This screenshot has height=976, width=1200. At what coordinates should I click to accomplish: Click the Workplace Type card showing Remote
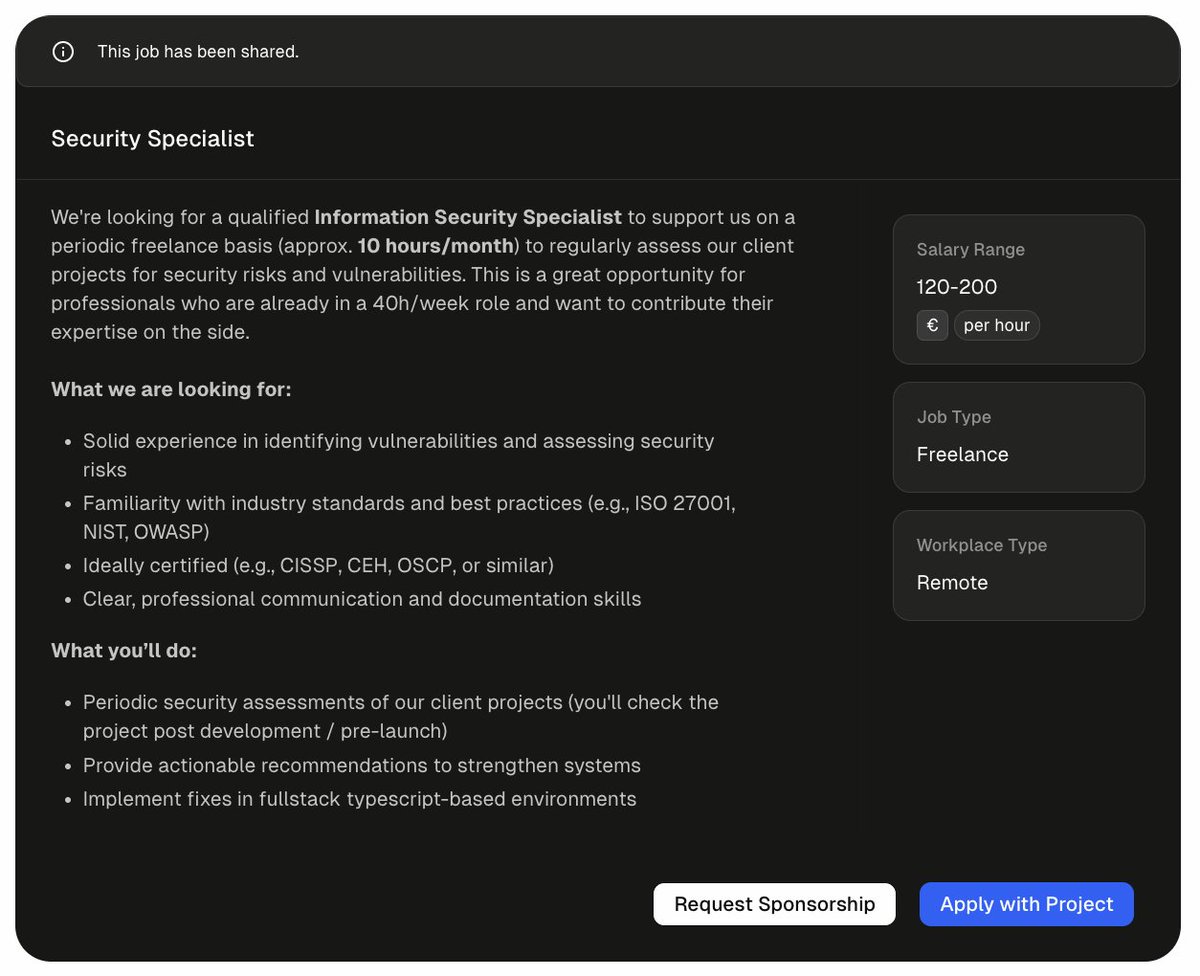1018,565
